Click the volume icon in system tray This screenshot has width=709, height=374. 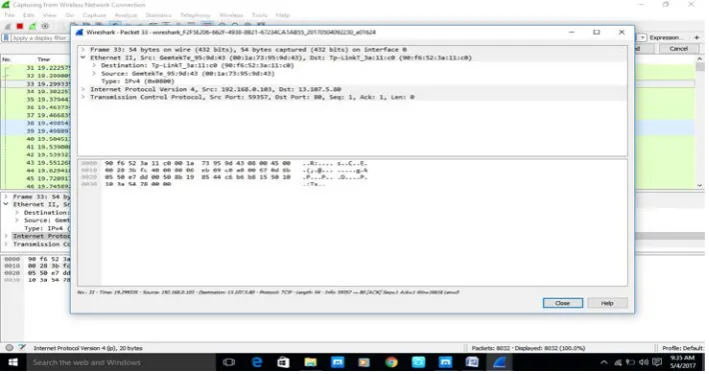coord(643,362)
